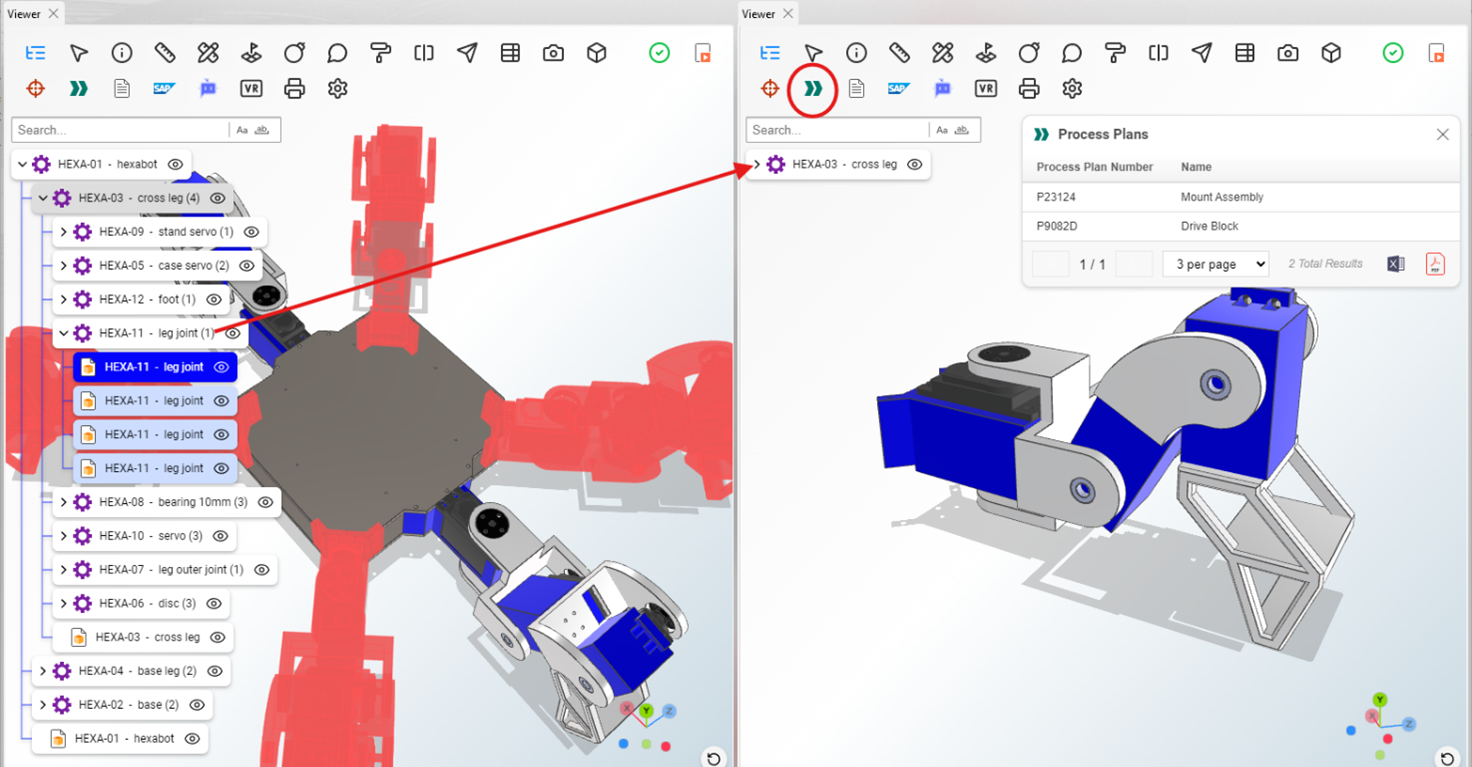1472x767 pixels.
Task: Toggle the right viewer's HEXA-03 cross leg visibility
Action: pos(914,165)
